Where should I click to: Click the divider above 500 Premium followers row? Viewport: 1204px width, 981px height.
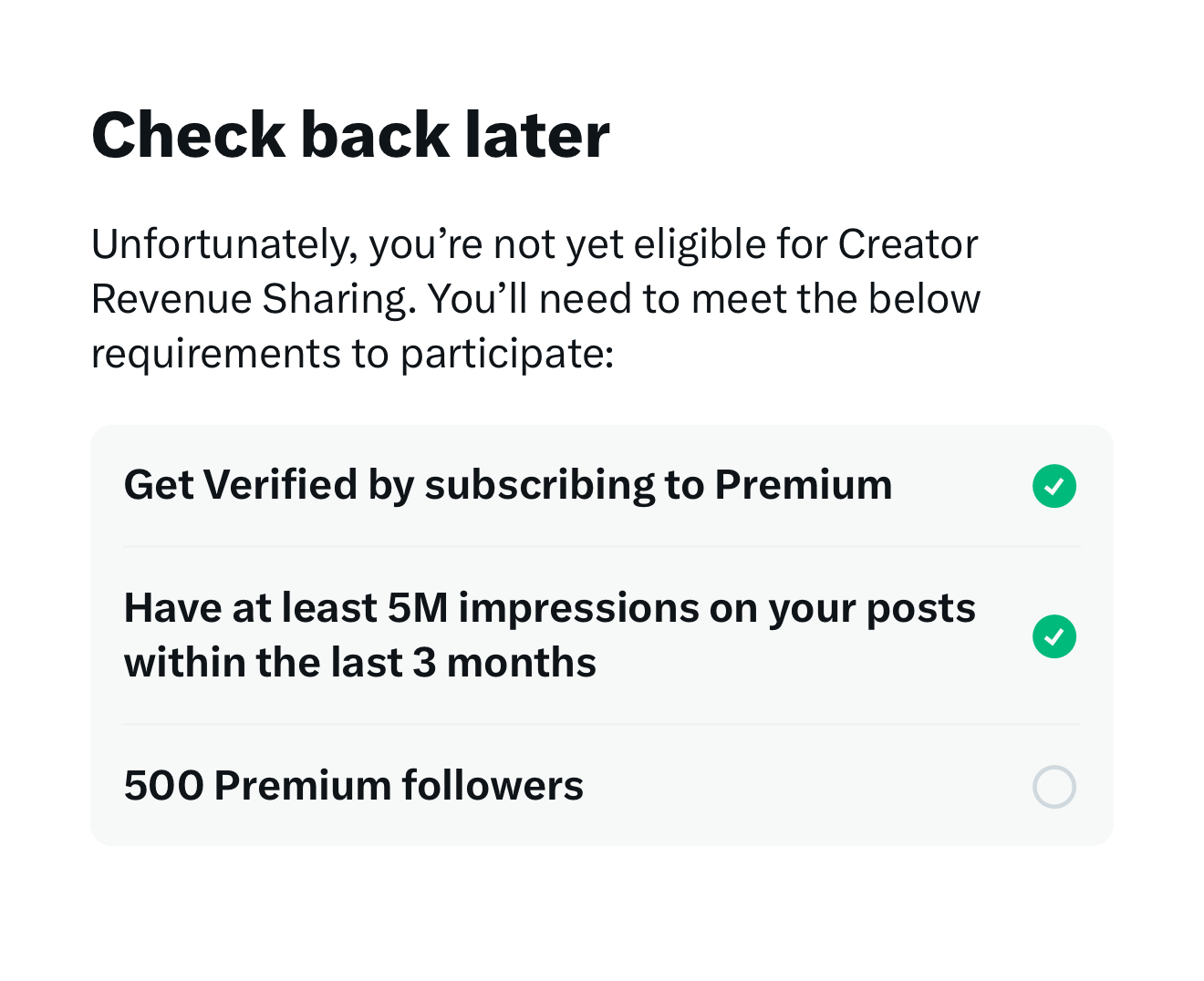click(x=602, y=725)
